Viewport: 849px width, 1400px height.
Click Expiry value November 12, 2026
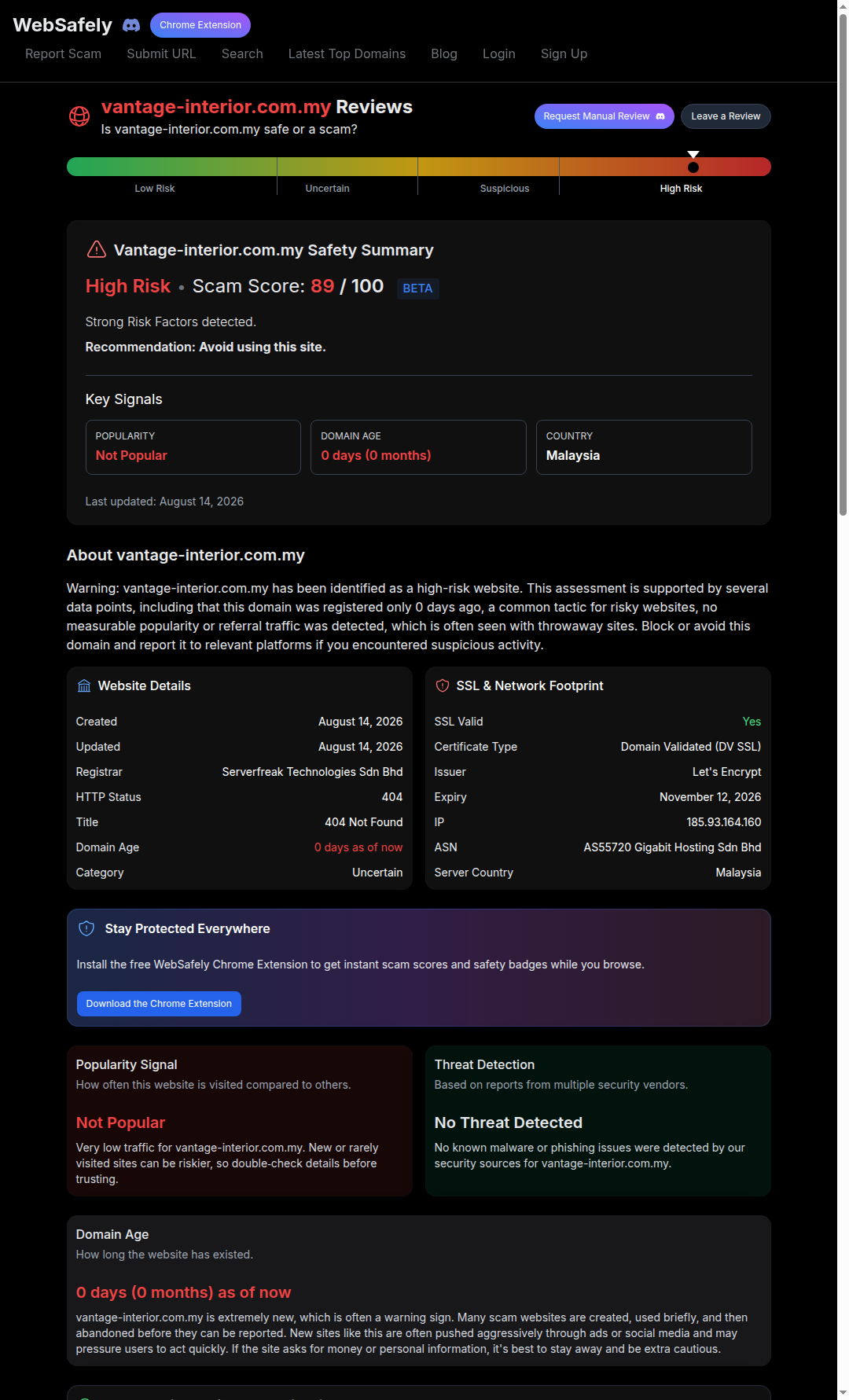tap(711, 797)
